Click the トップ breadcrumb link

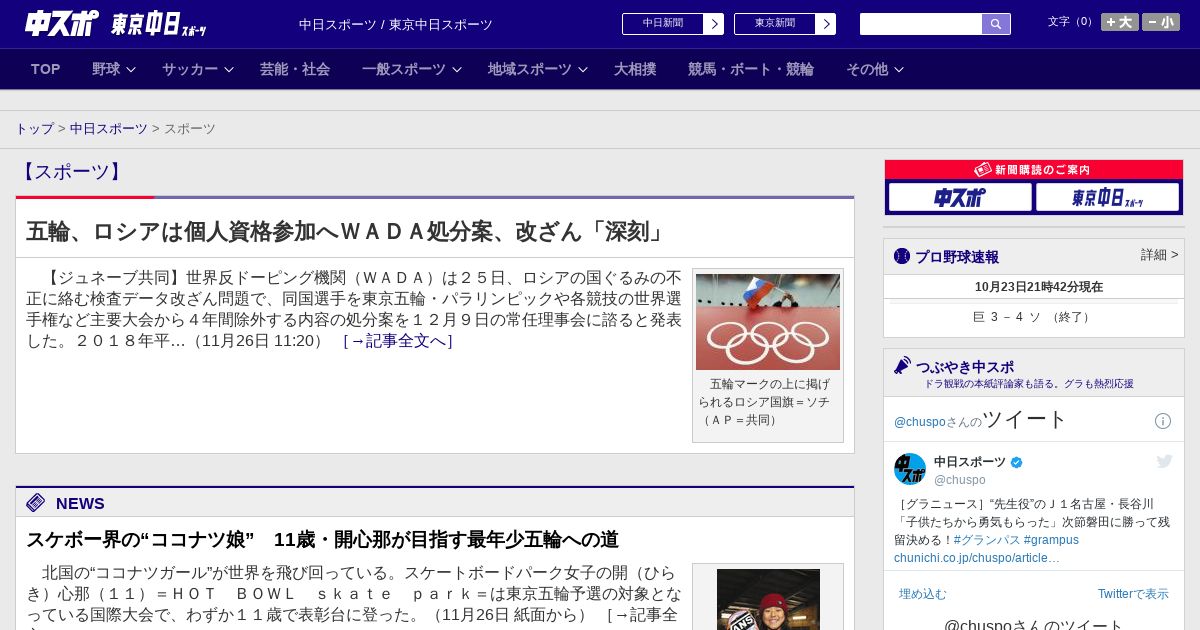pos(34,129)
